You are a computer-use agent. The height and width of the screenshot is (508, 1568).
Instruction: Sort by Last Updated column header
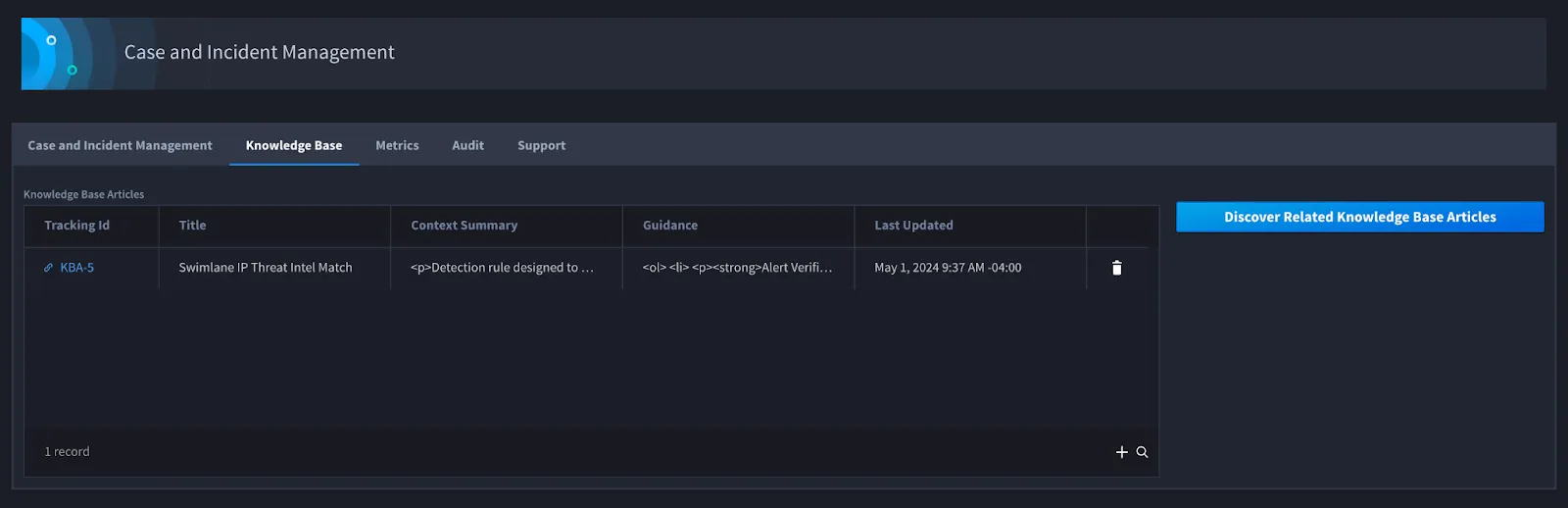click(x=913, y=226)
